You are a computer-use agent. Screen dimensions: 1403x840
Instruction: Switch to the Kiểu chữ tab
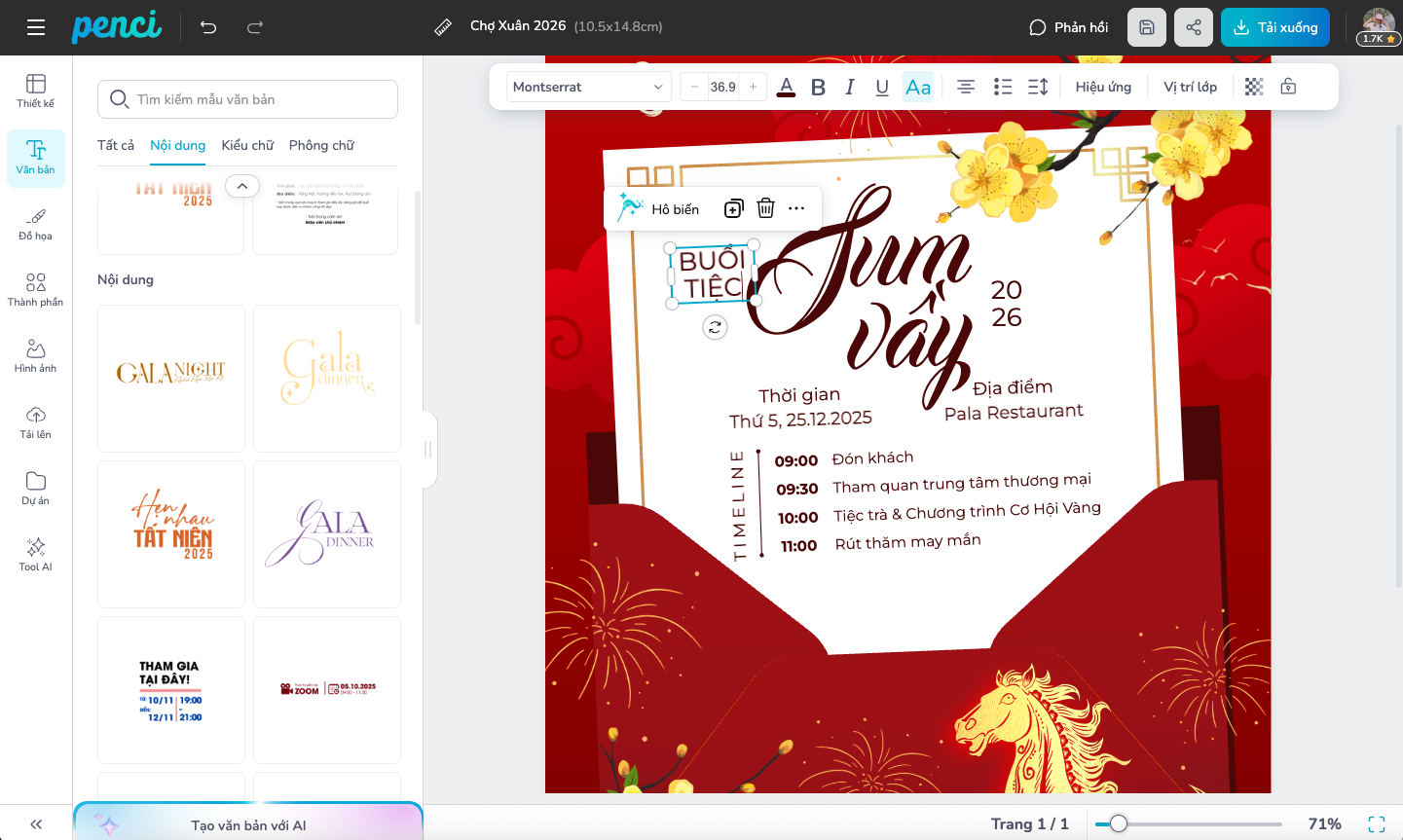coord(247,145)
